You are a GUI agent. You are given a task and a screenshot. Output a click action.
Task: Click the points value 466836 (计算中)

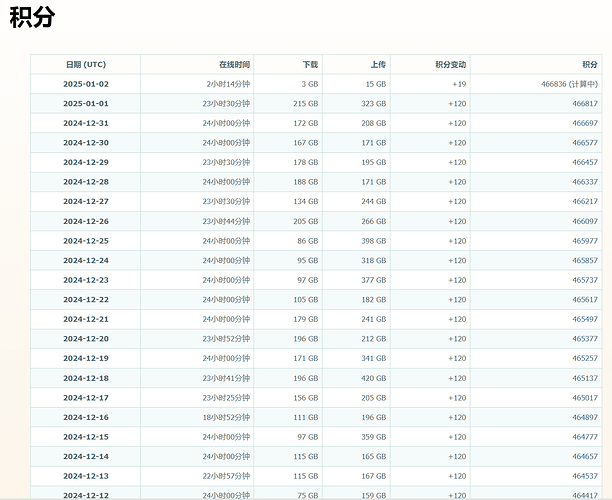[x=569, y=84]
